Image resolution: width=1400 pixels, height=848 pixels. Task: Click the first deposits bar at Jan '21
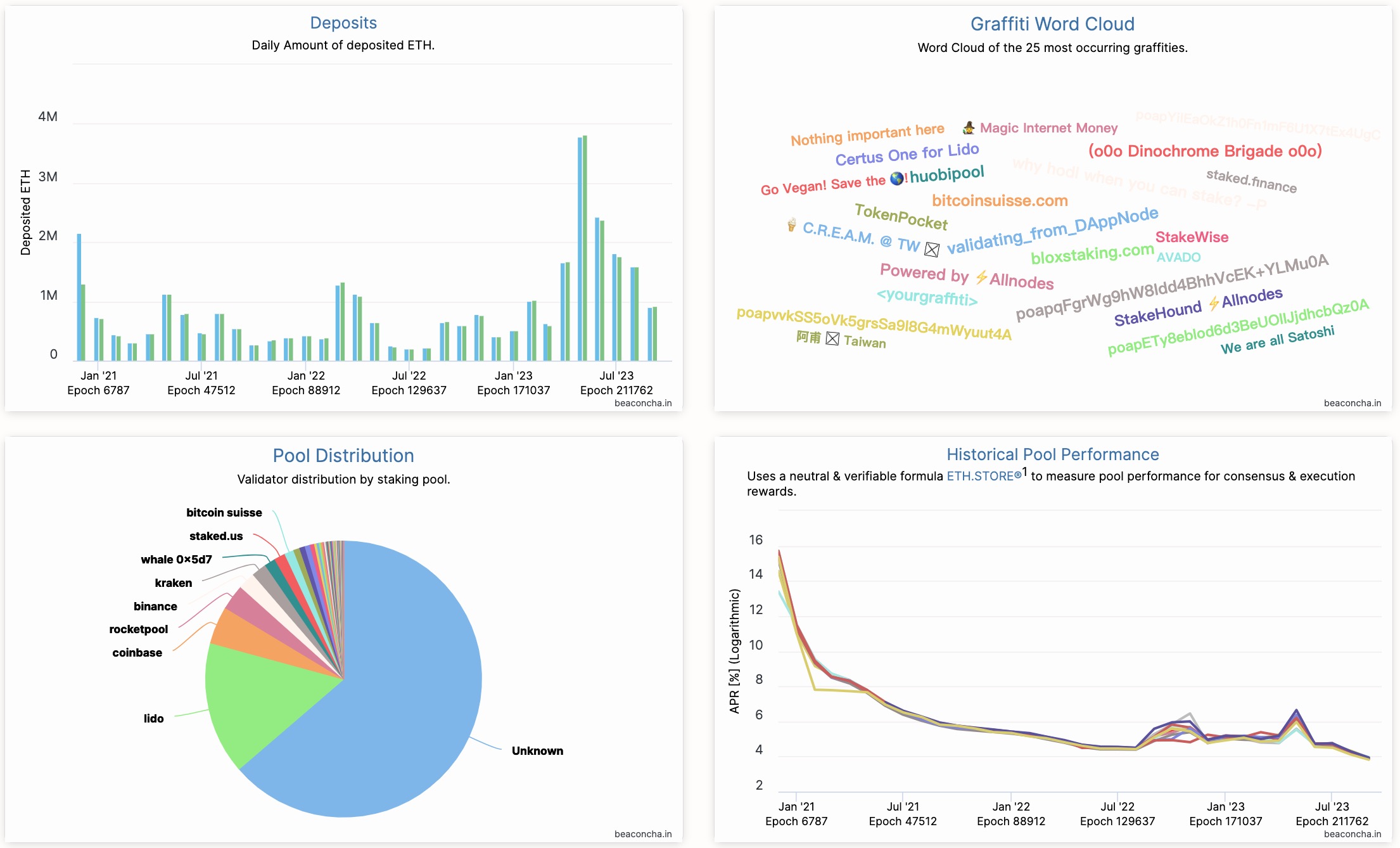tap(79, 297)
